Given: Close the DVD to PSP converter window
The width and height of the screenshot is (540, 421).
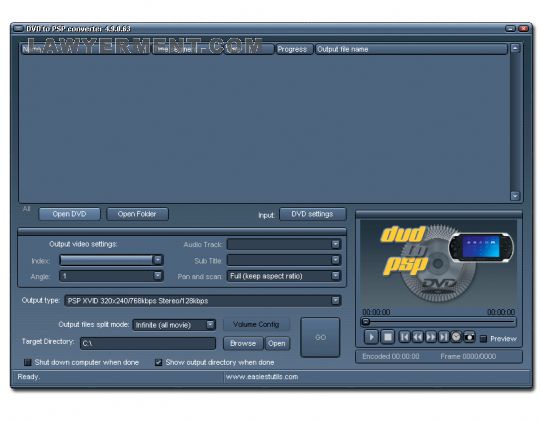Looking at the screenshot, I should tap(523, 29).
